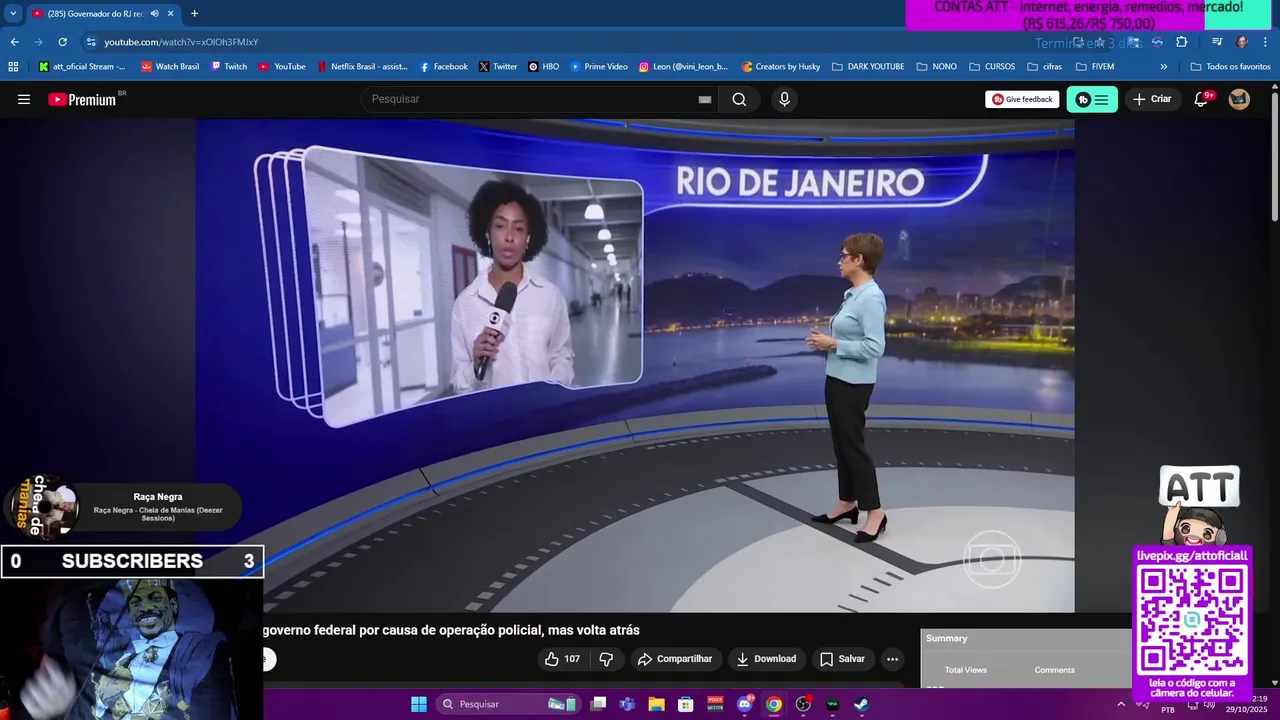This screenshot has height=720, width=1280.
Task: Open the Chrome apps grid shortcut
Action: [x=13, y=67]
